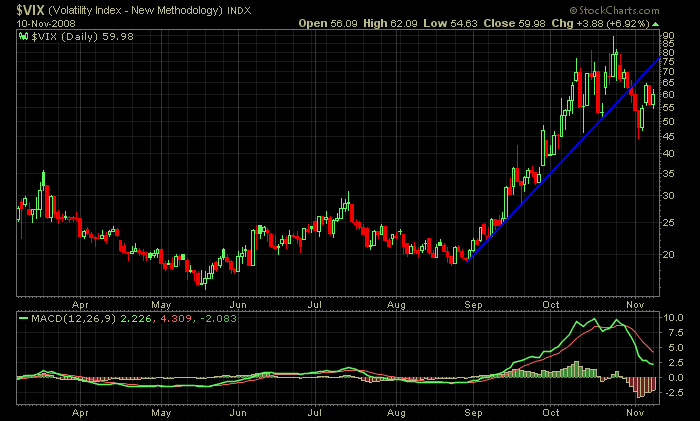Click the '$VIX (Daily) 59.98' legend label
This screenshot has width=700, height=421.
click(83, 37)
